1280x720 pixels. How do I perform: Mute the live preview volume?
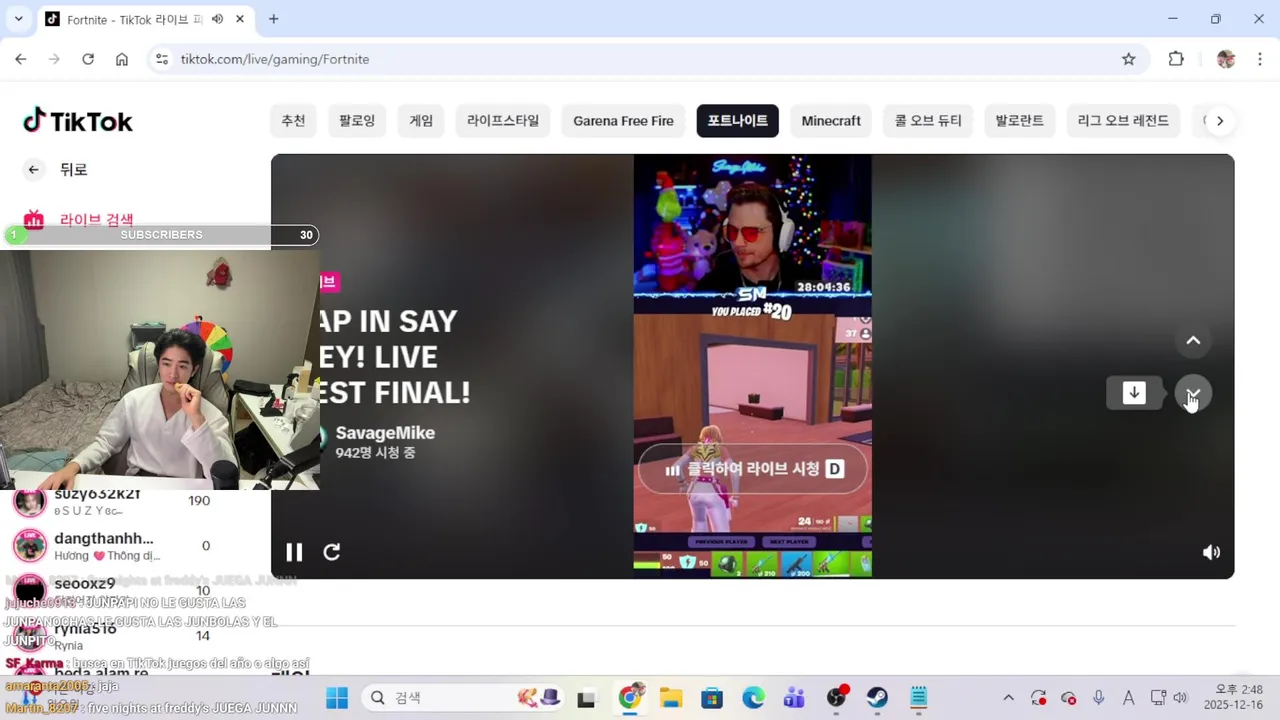(x=1211, y=552)
